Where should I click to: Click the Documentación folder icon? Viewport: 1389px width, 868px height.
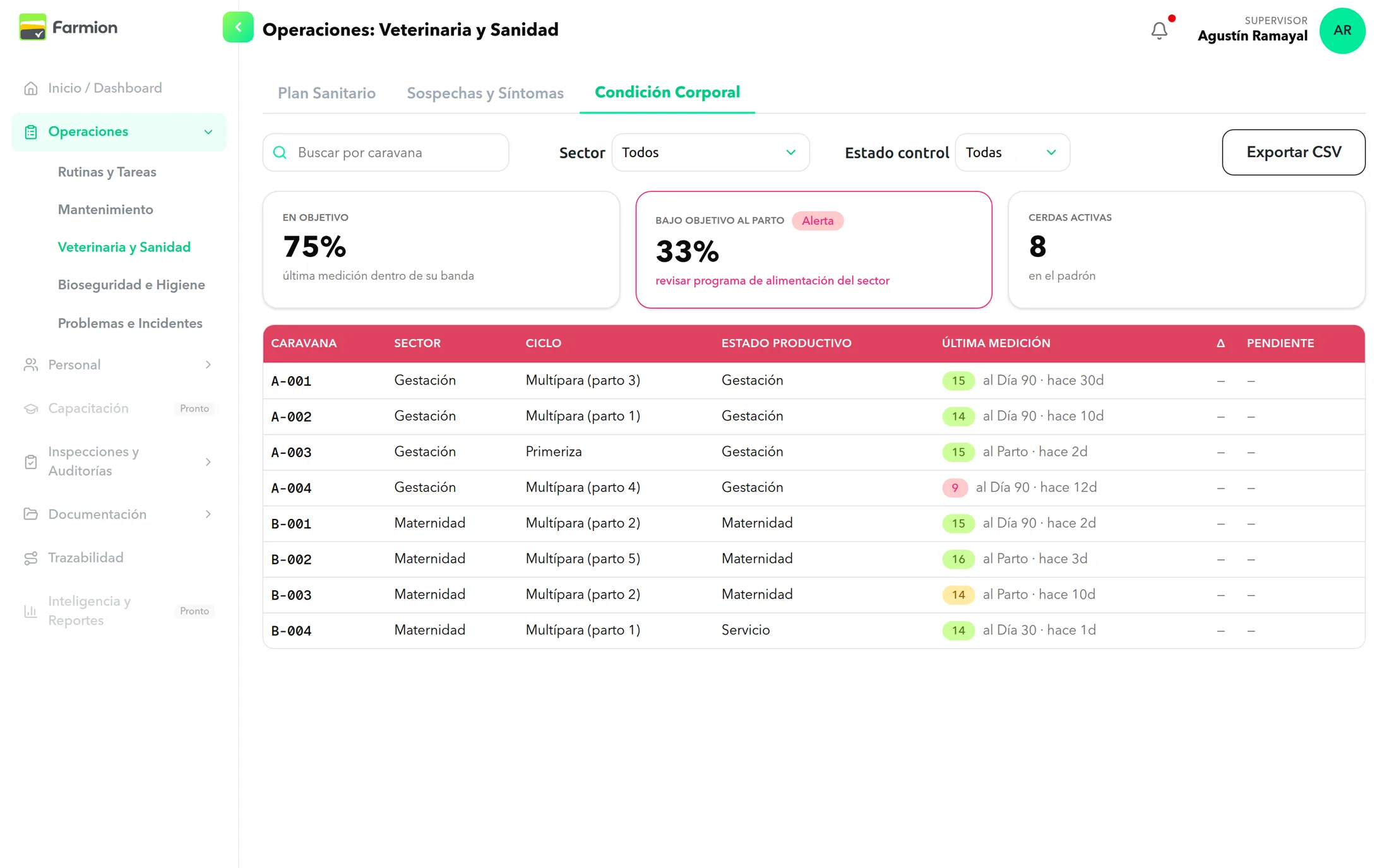tap(31, 514)
